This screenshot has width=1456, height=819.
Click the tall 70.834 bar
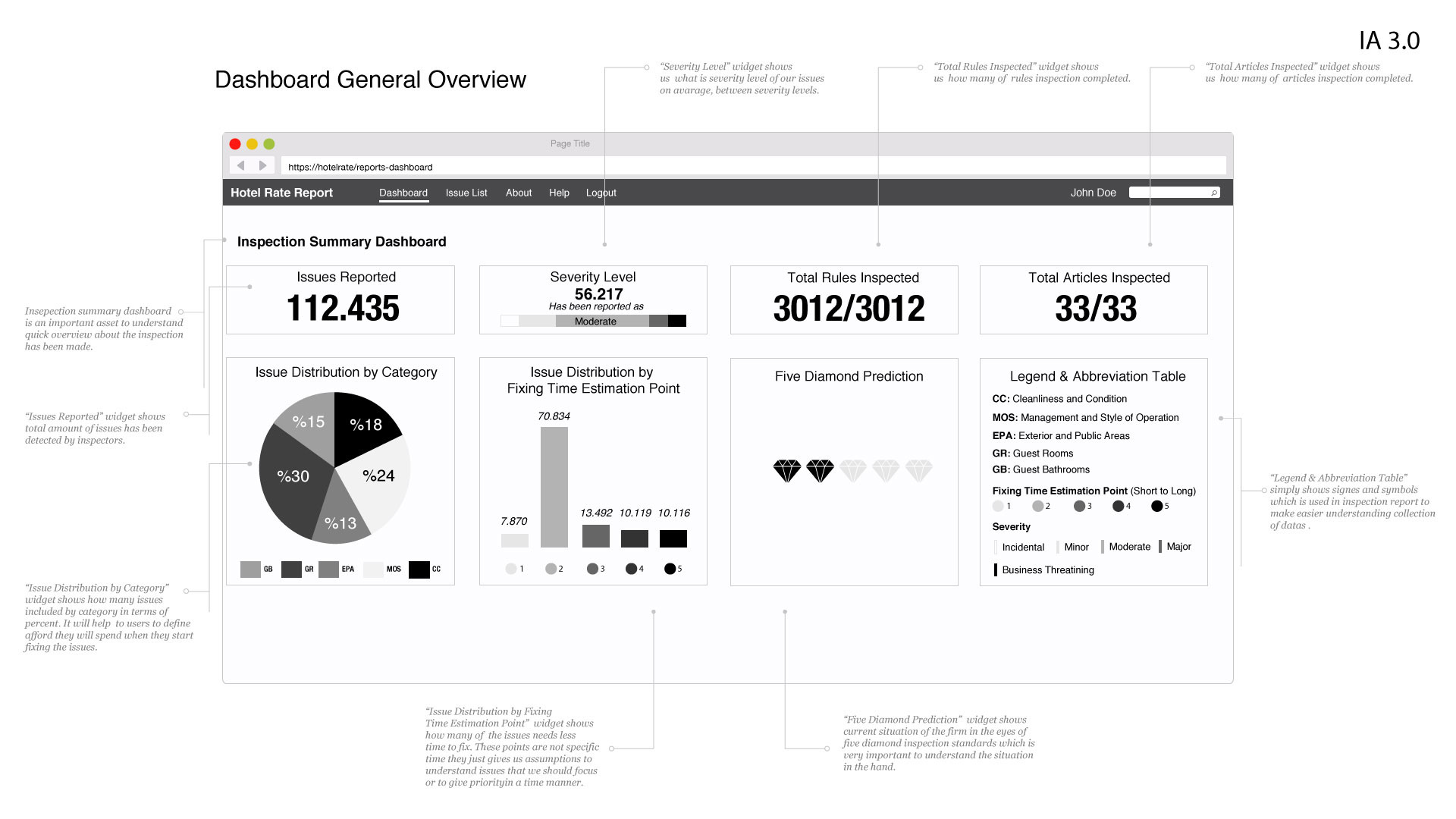[x=554, y=487]
